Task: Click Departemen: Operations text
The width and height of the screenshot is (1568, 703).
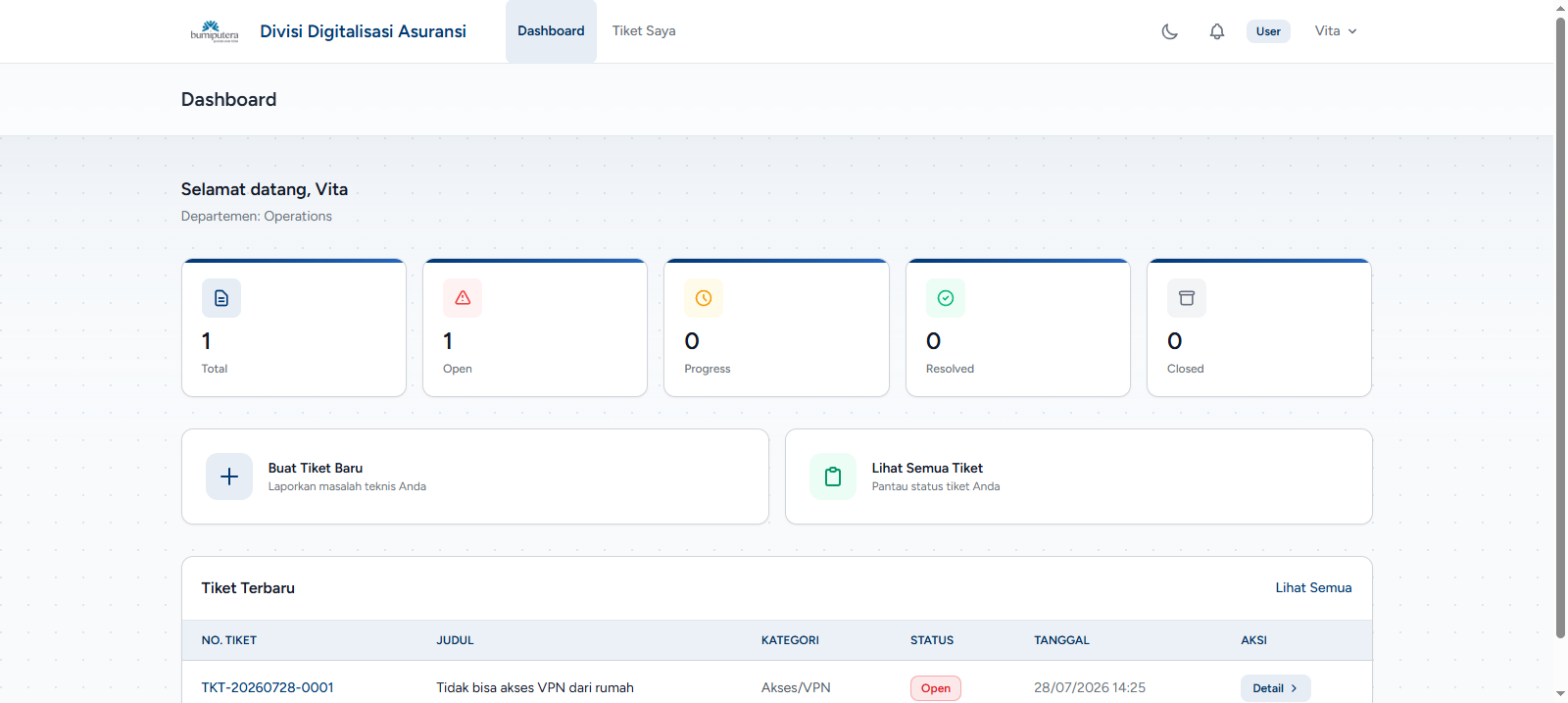Action: pos(257,217)
